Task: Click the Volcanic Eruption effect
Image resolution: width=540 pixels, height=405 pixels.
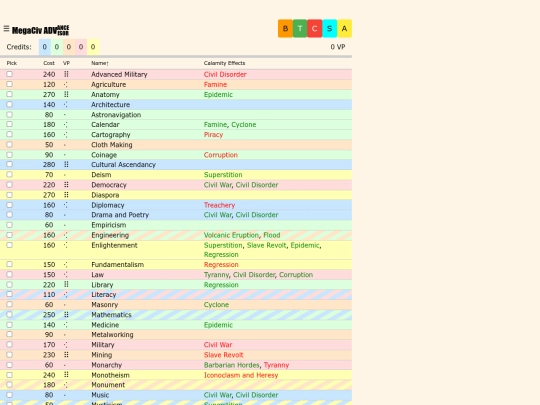Action: [x=231, y=235]
